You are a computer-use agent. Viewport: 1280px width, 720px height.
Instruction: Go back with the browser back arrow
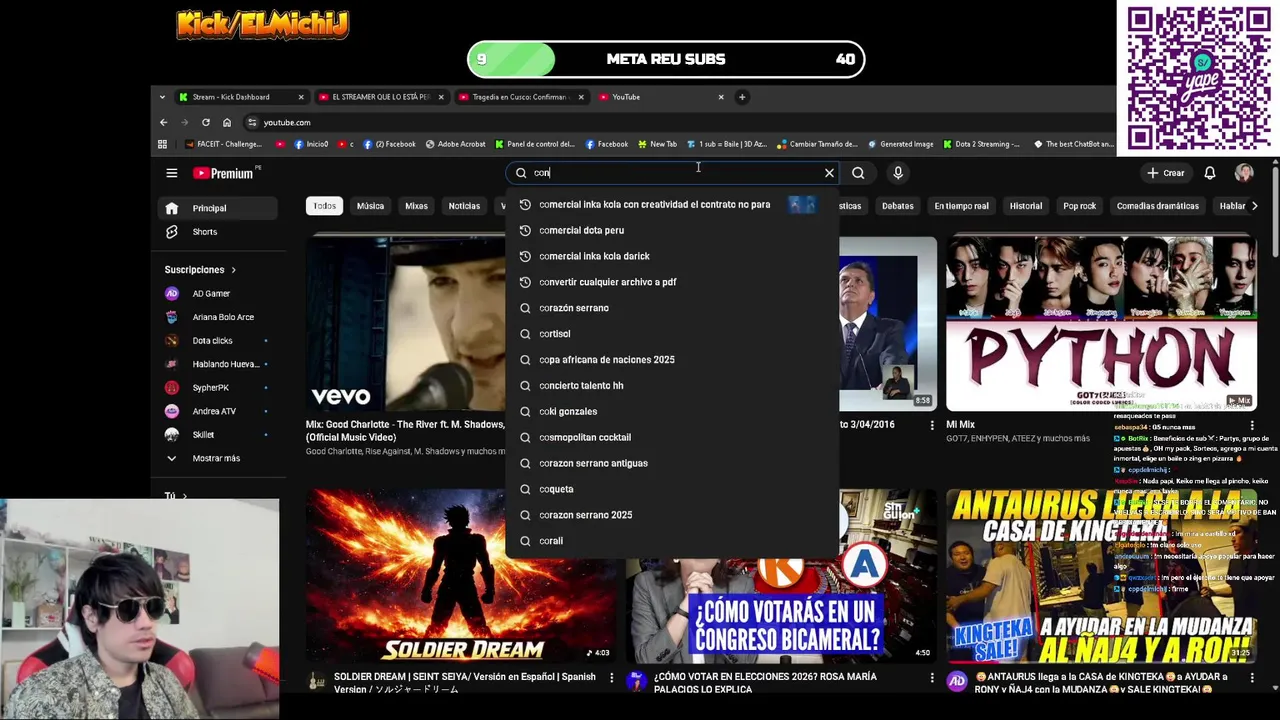(164, 122)
